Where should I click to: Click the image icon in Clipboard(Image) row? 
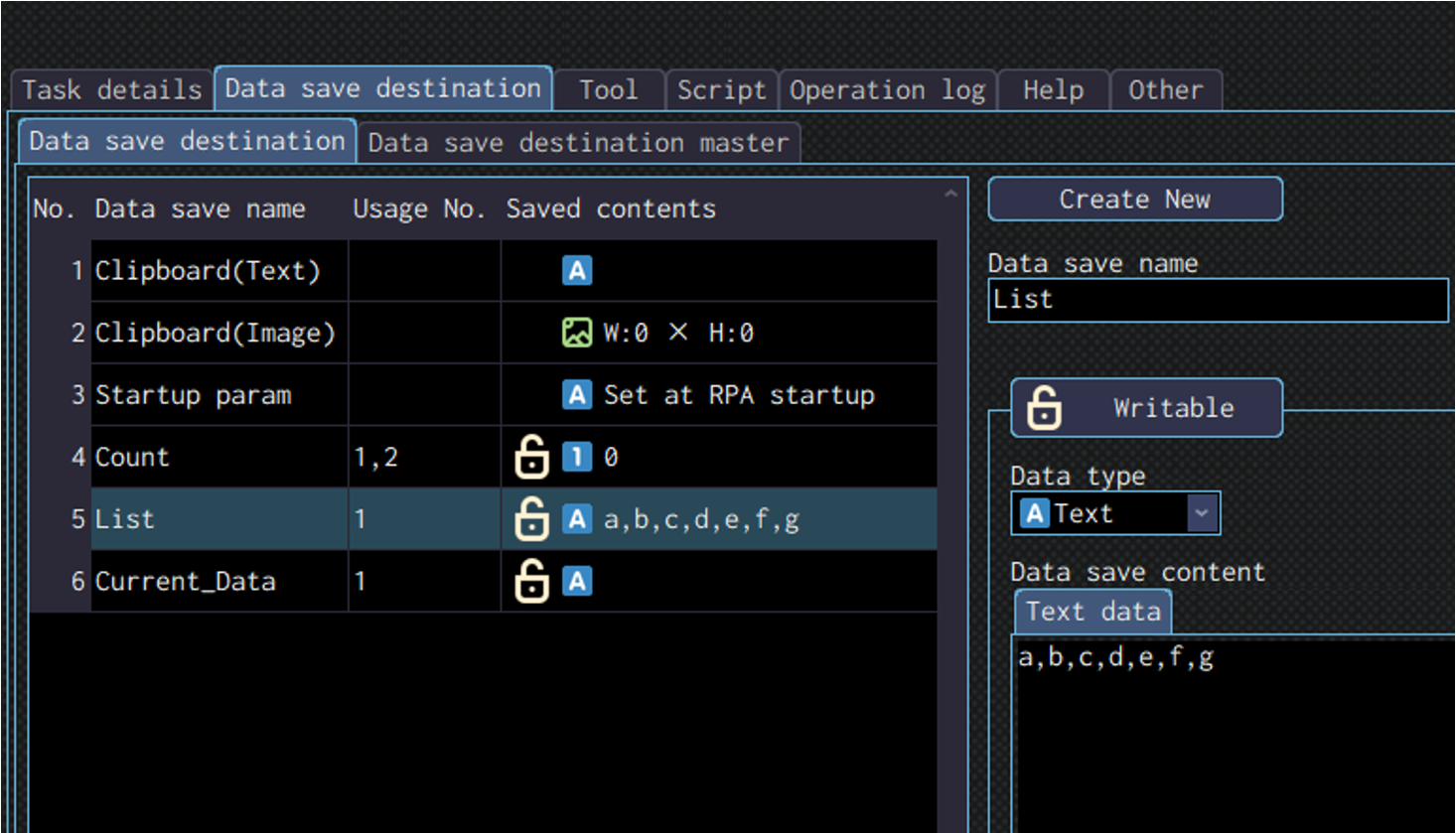pyautogui.click(x=577, y=333)
